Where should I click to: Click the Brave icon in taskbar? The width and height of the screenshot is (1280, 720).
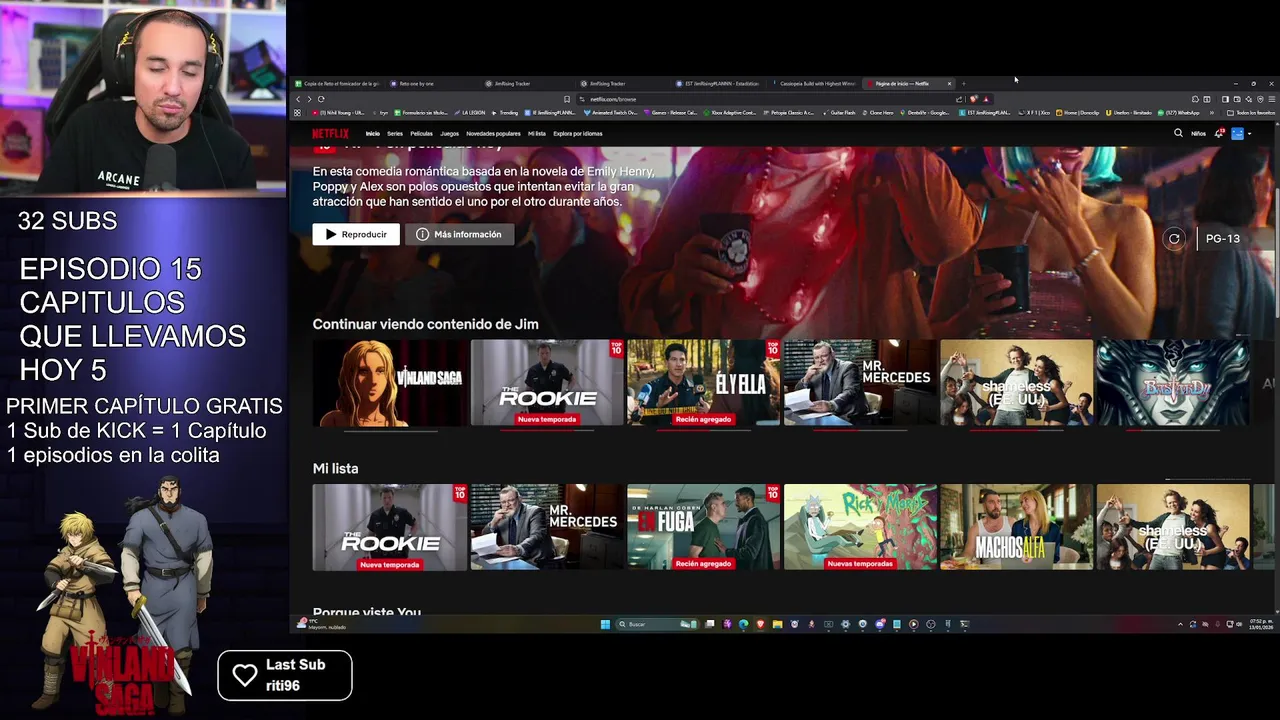point(760,624)
